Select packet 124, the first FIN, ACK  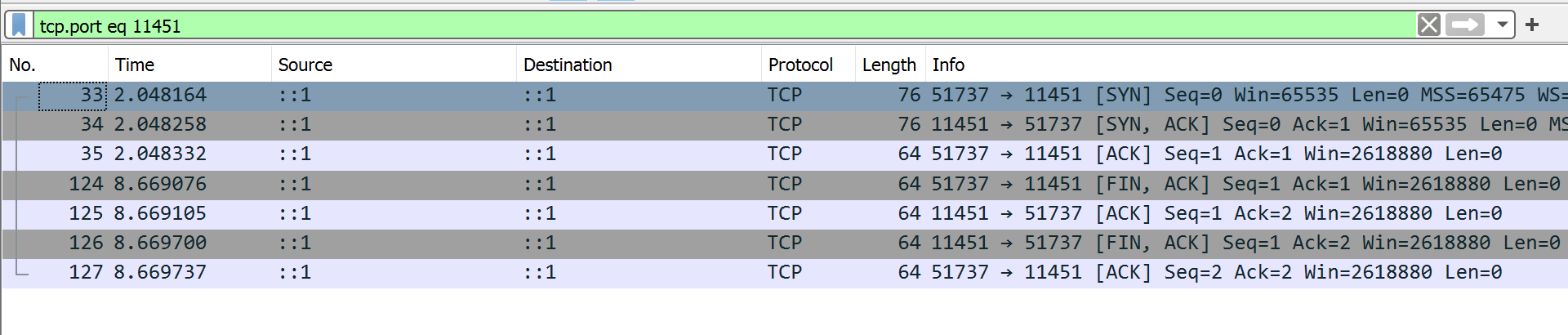[x=572, y=185]
